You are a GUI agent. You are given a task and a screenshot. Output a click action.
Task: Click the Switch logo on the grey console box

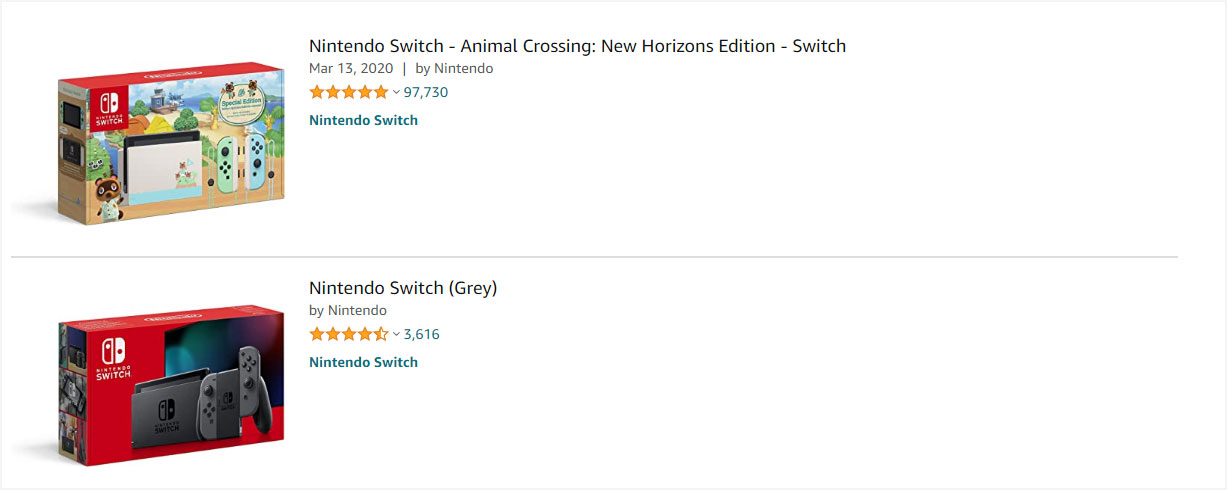pyautogui.click(x=112, y=360)
